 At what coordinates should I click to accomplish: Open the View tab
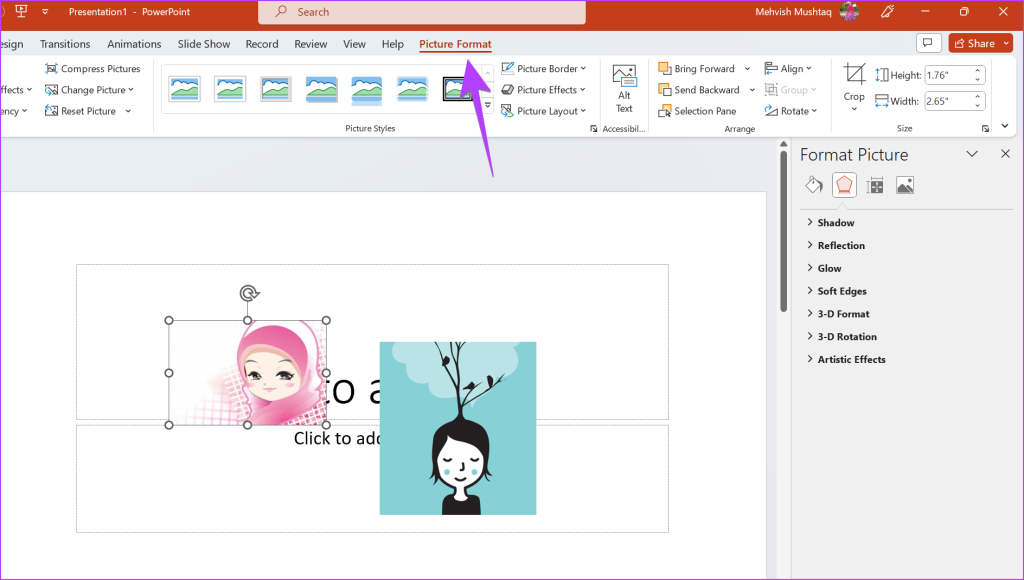pyautogui.click(x=355, y=44)
